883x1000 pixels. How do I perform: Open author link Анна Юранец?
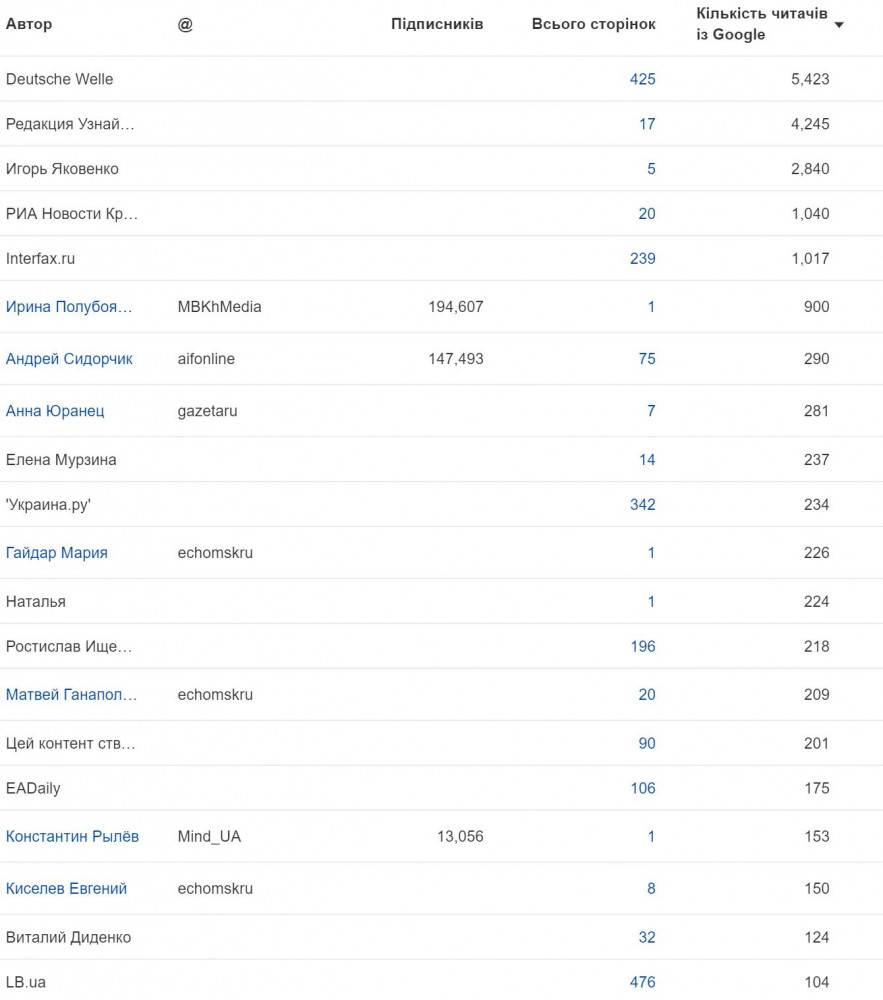pyautogui.click(x=55, y=411)
